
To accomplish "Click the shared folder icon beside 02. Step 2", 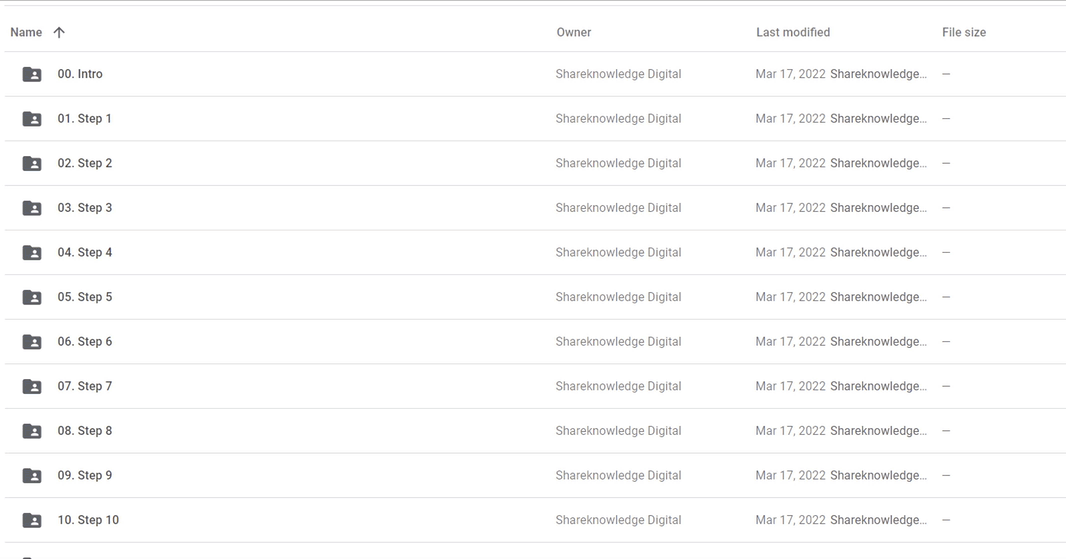I will [x=32, y=163].
